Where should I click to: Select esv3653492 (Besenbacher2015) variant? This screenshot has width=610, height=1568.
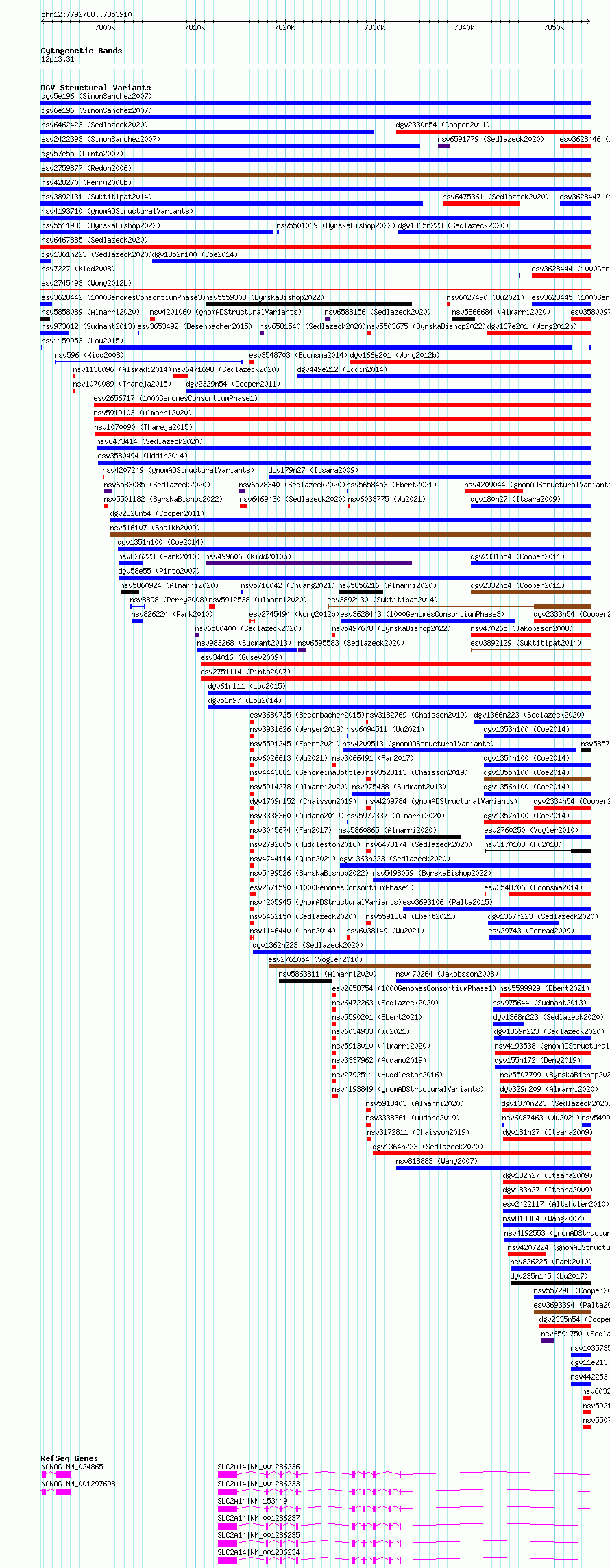click(x=195, y=327)
